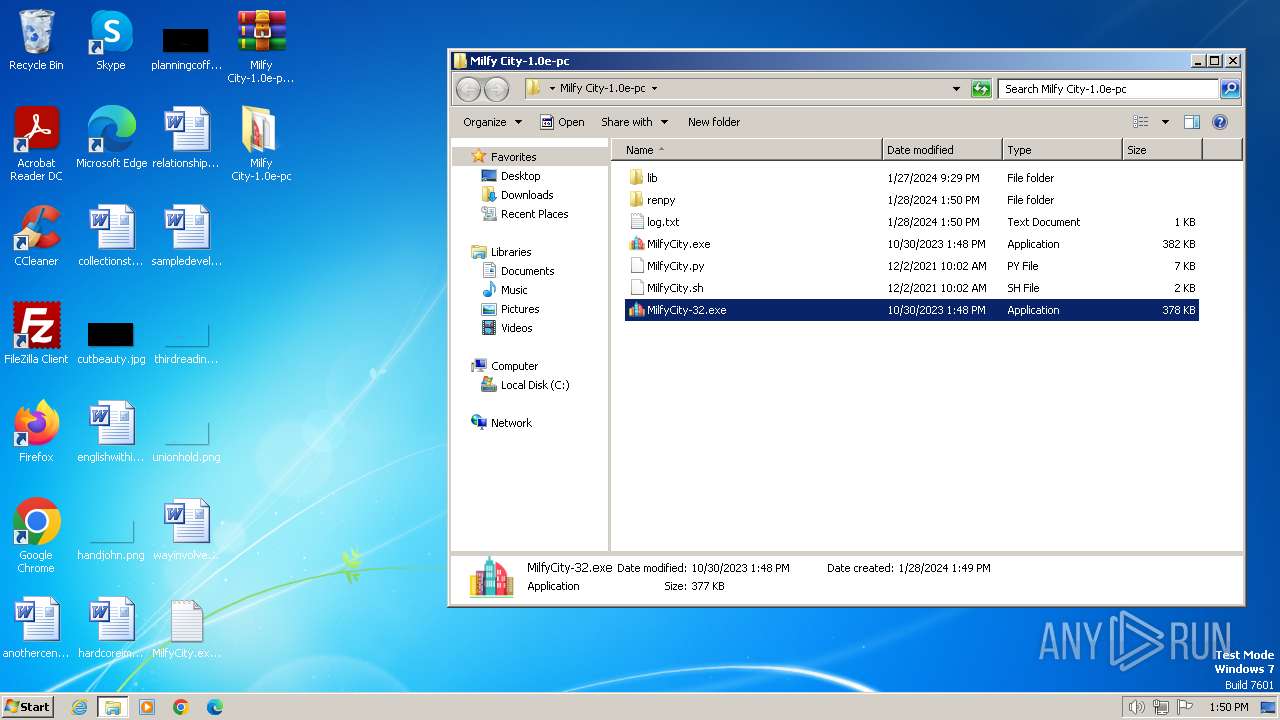Viewport: 1280px width, 720px height.
Task: Select the log.txt file
Action: click(x=911, y=222)
